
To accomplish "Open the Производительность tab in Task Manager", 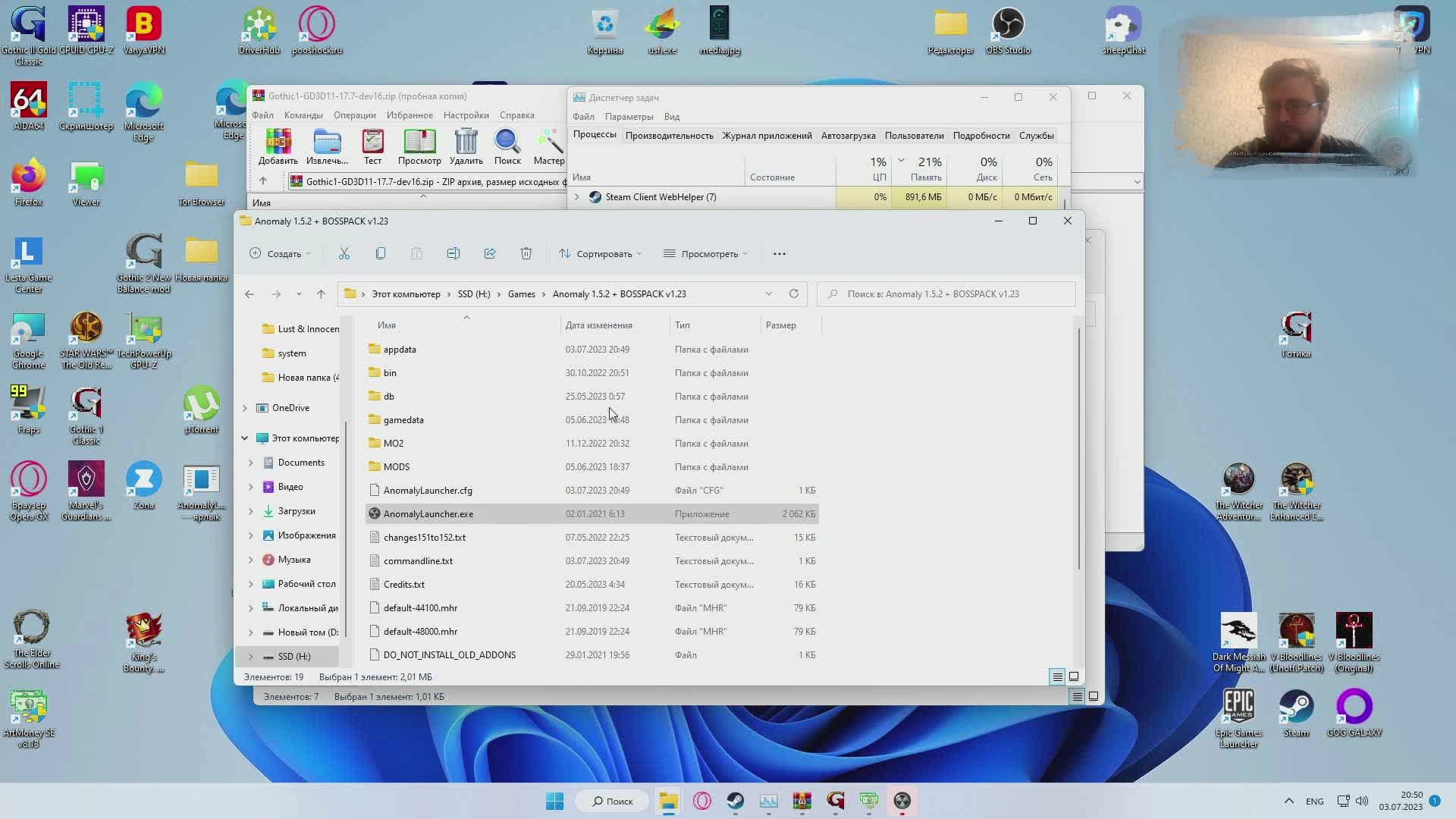I will click(669, 136).
